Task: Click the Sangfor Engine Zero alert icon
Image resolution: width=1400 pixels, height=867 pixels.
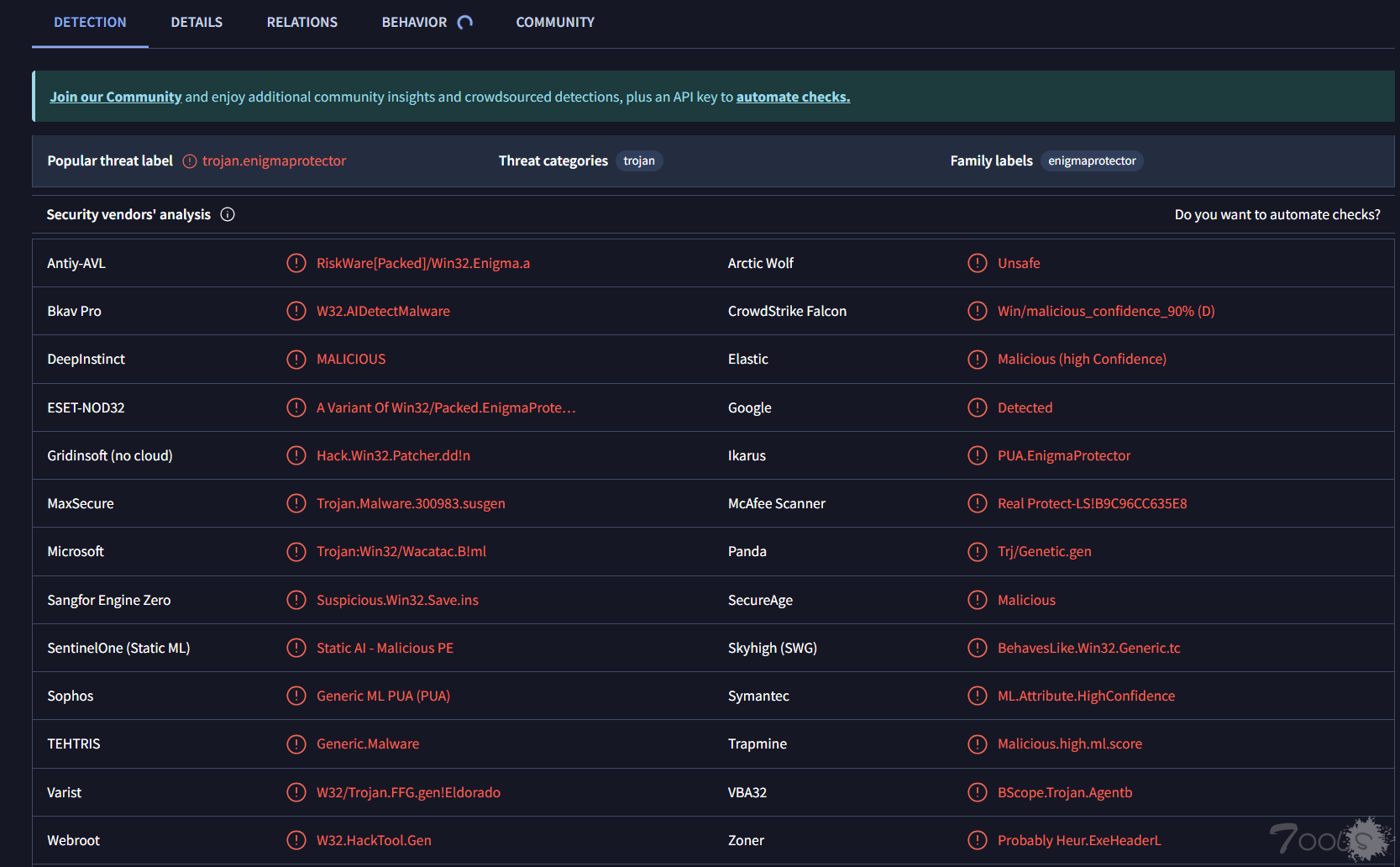Action: pos(296,600)
